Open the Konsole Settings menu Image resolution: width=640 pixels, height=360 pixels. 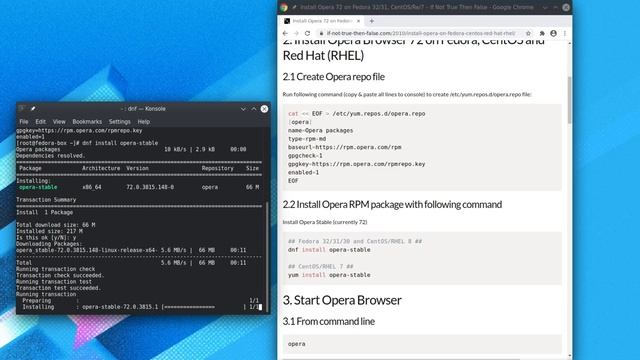click(120, 122)
